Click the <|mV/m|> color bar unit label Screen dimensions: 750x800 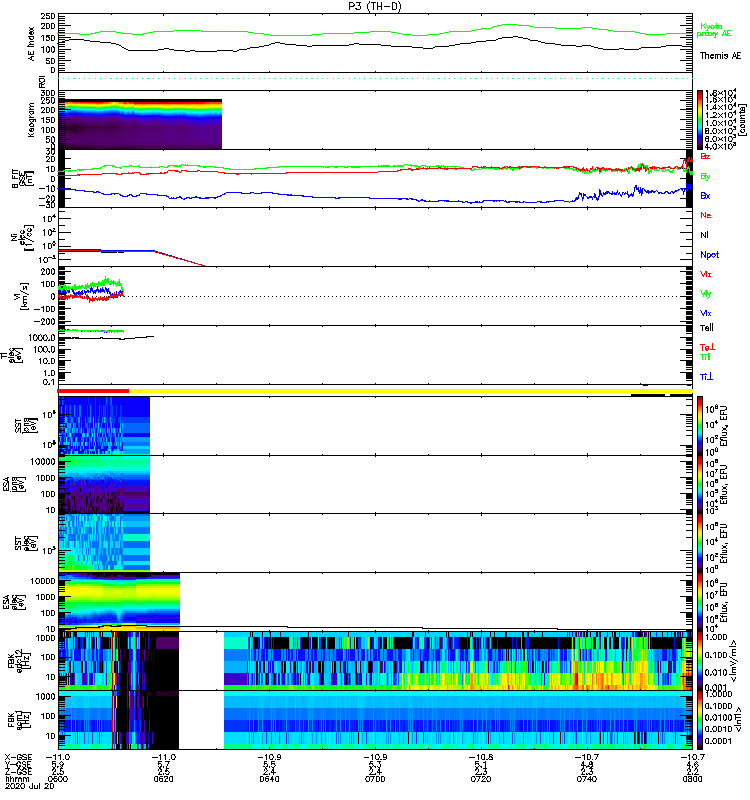coord(734,661)
